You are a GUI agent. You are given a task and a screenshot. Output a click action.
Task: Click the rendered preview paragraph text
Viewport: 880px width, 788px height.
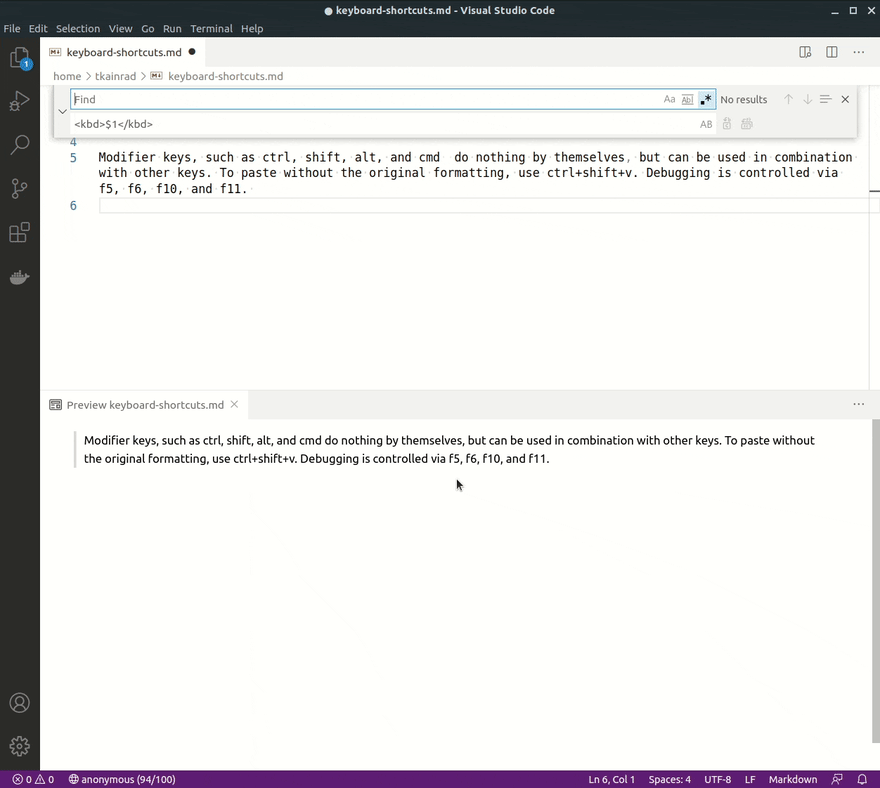(449, 450)
